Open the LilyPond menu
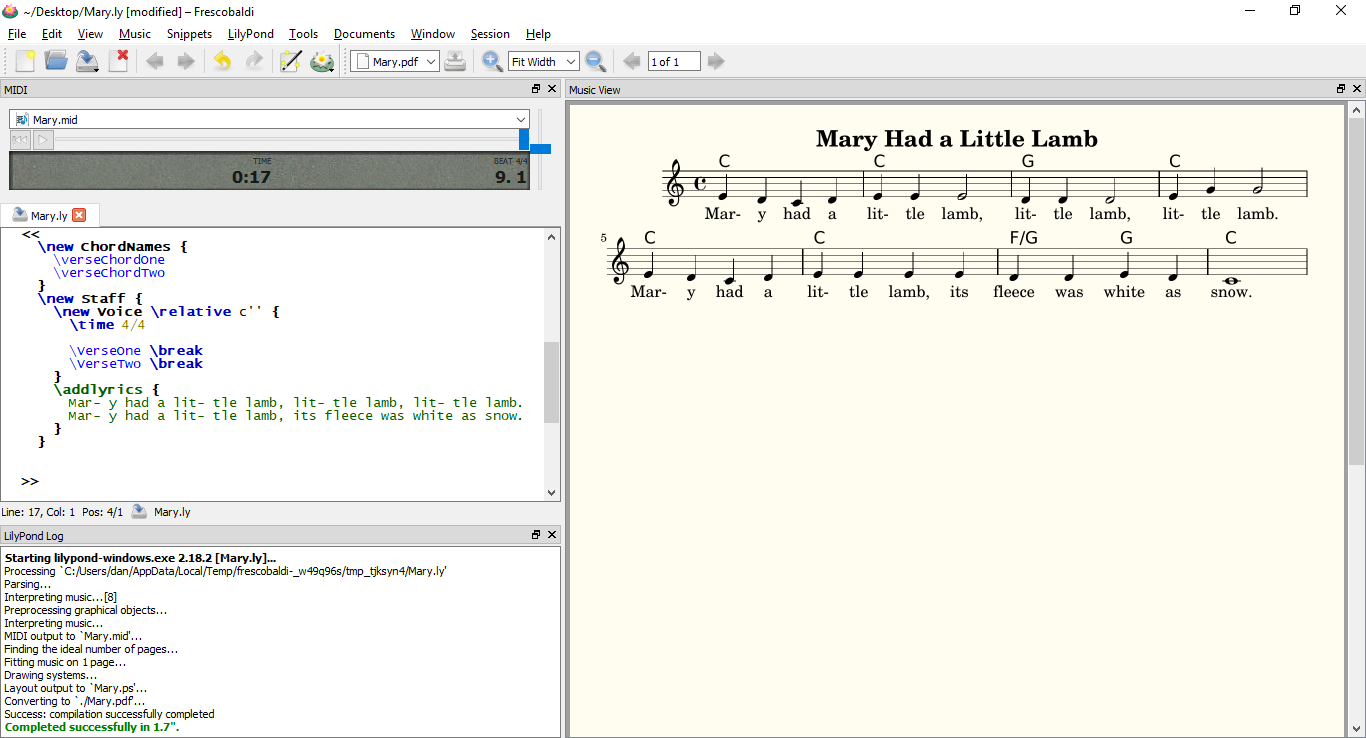1366x738 pixels. 251,33
